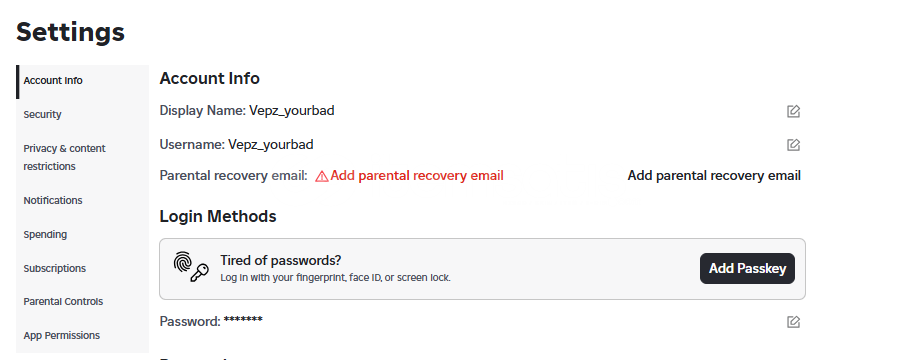Edit the Password using pencil icon
This screenshot has height=360, width=910.
[793, 322]
